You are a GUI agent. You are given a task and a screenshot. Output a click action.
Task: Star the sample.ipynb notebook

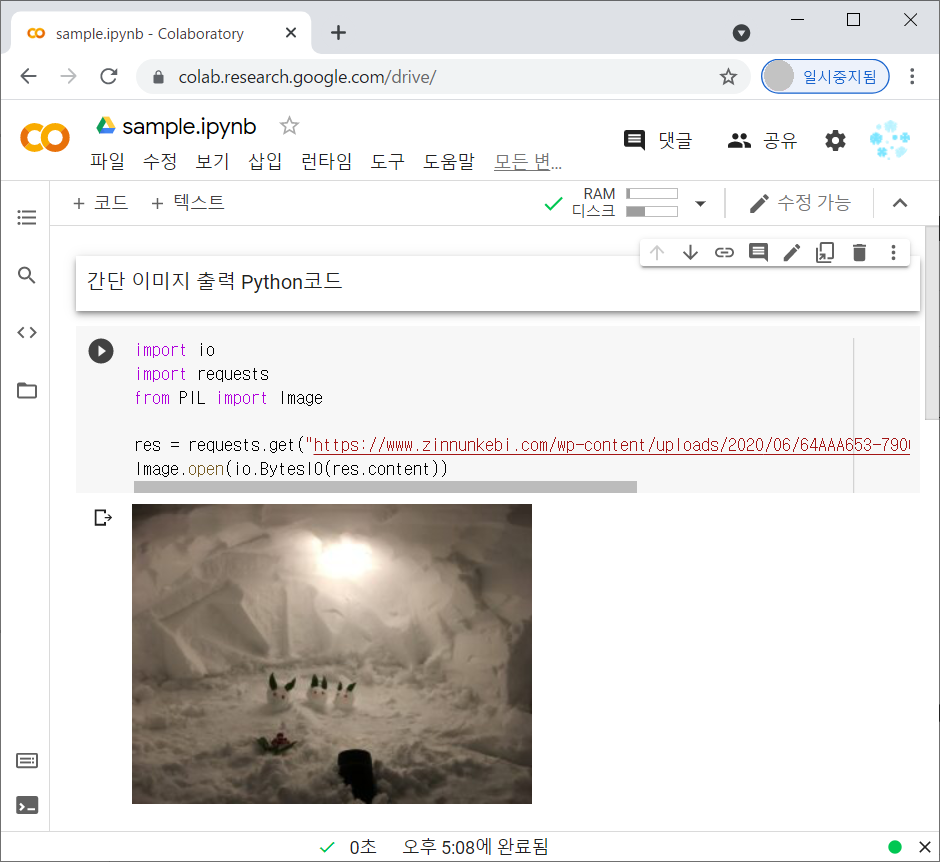289,126
